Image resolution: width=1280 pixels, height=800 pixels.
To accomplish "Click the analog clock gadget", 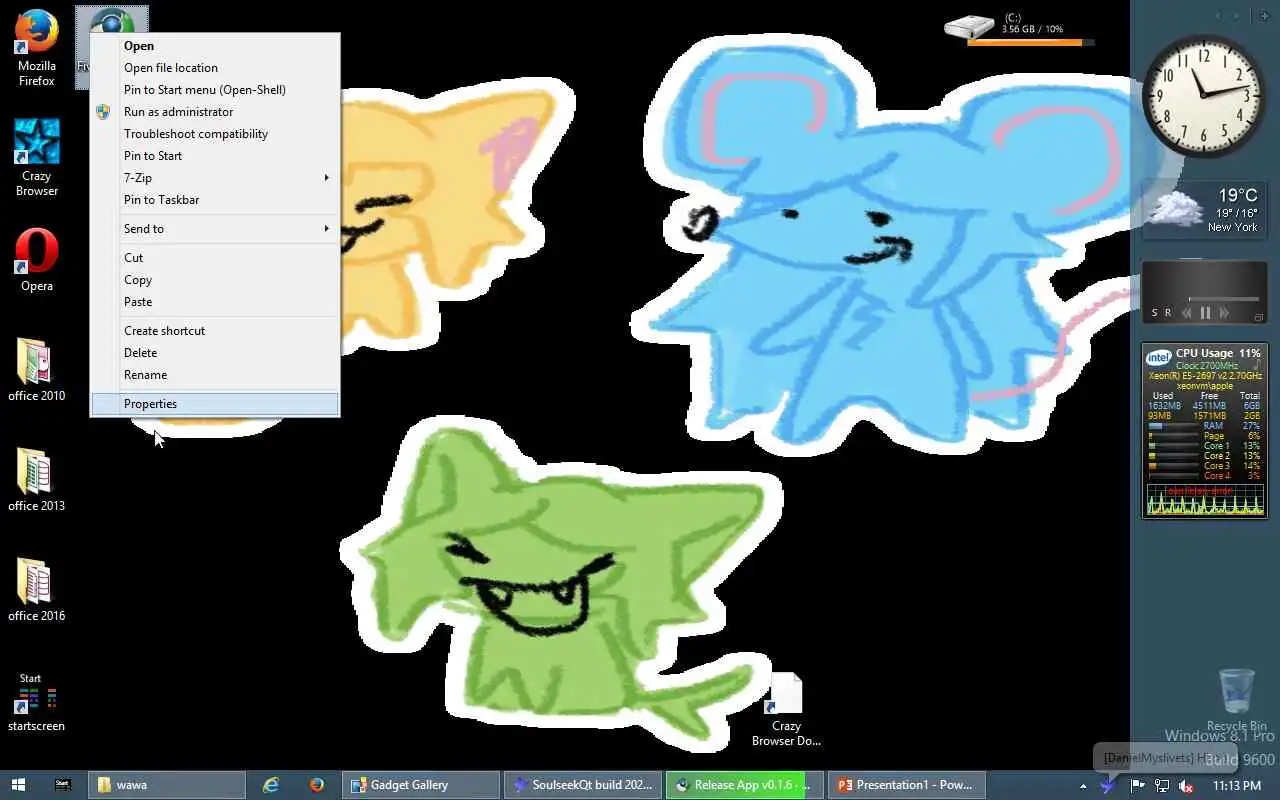I will click(x=1204, y=96).
